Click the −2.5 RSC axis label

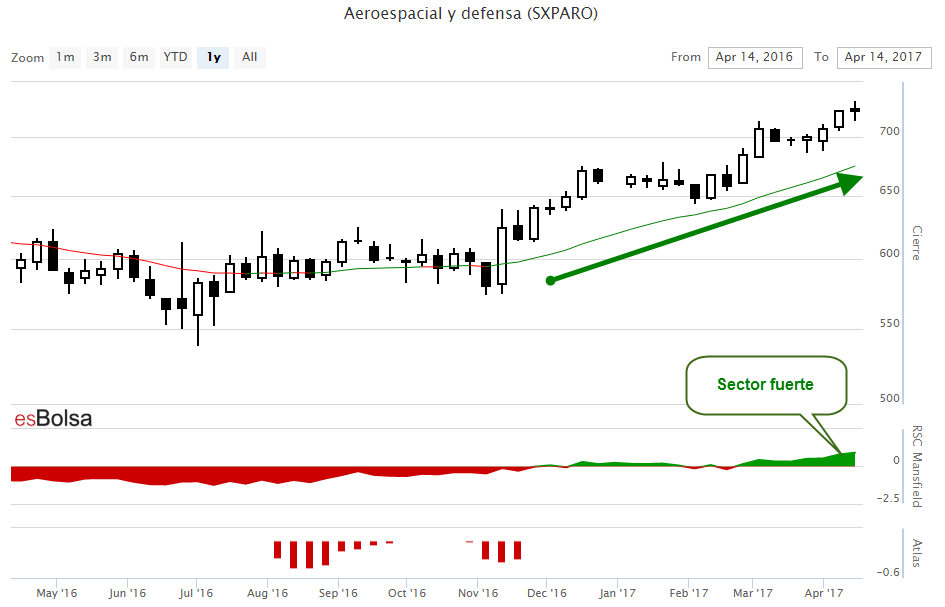(888, 498)
